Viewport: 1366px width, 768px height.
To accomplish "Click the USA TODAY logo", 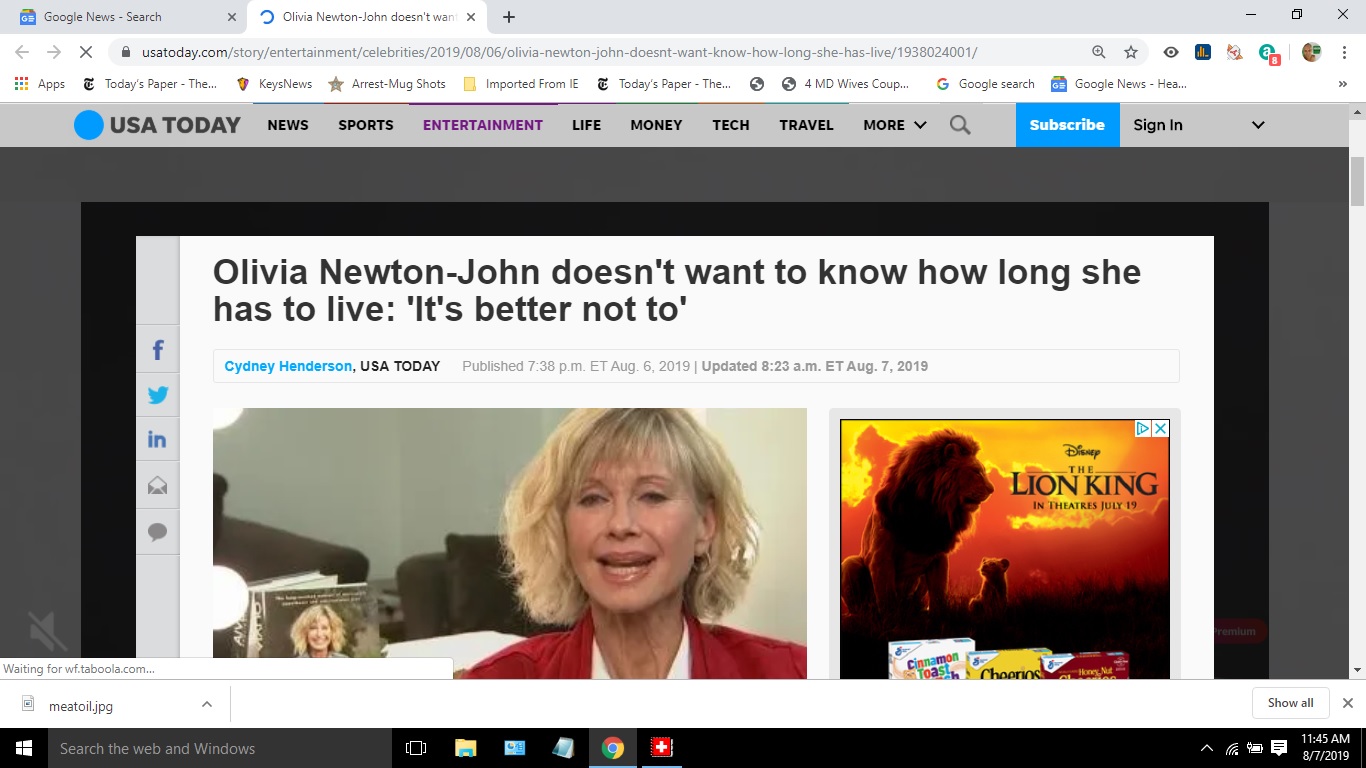I will pos(157,125).
